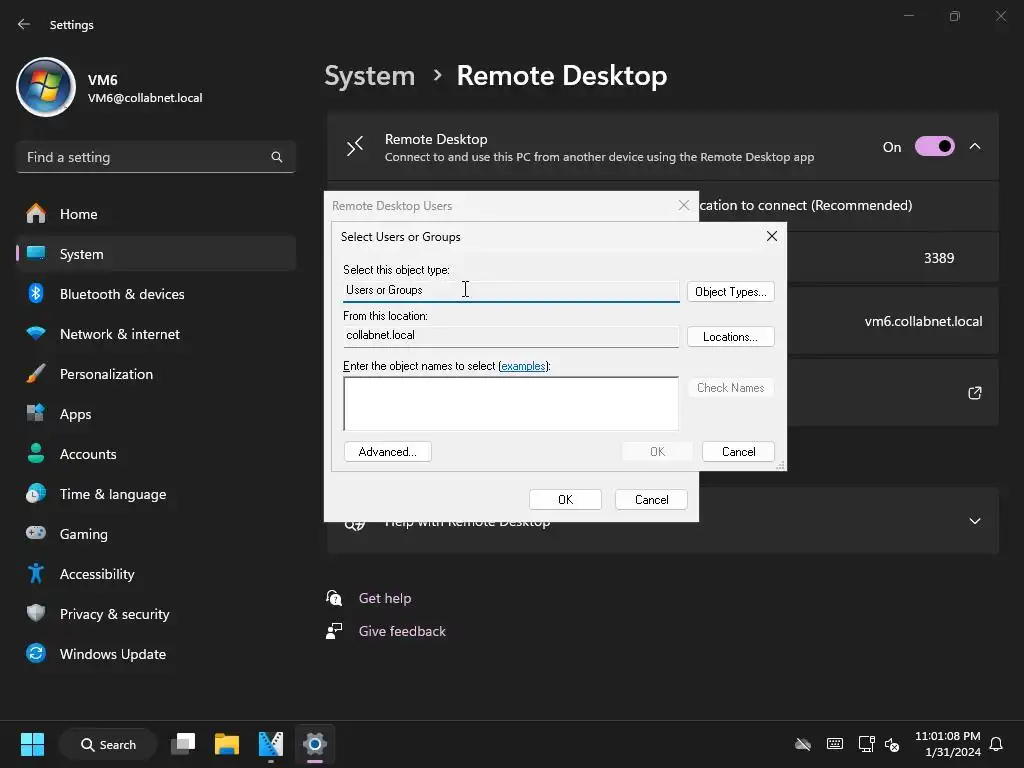The image size is (1024, 768).
Task: Turn off the Remote Desktop toggle
Action: pos(935,146)
